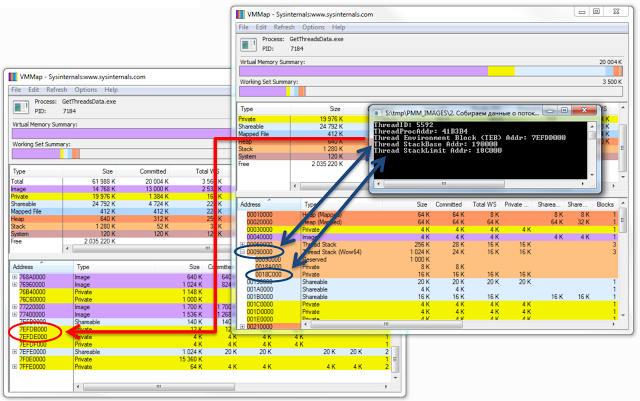This screenshot has width=640, height=401.
Task: Click the left window address list horizontal scrollbar
Action: pyautogui.click(x=159, y=386)
